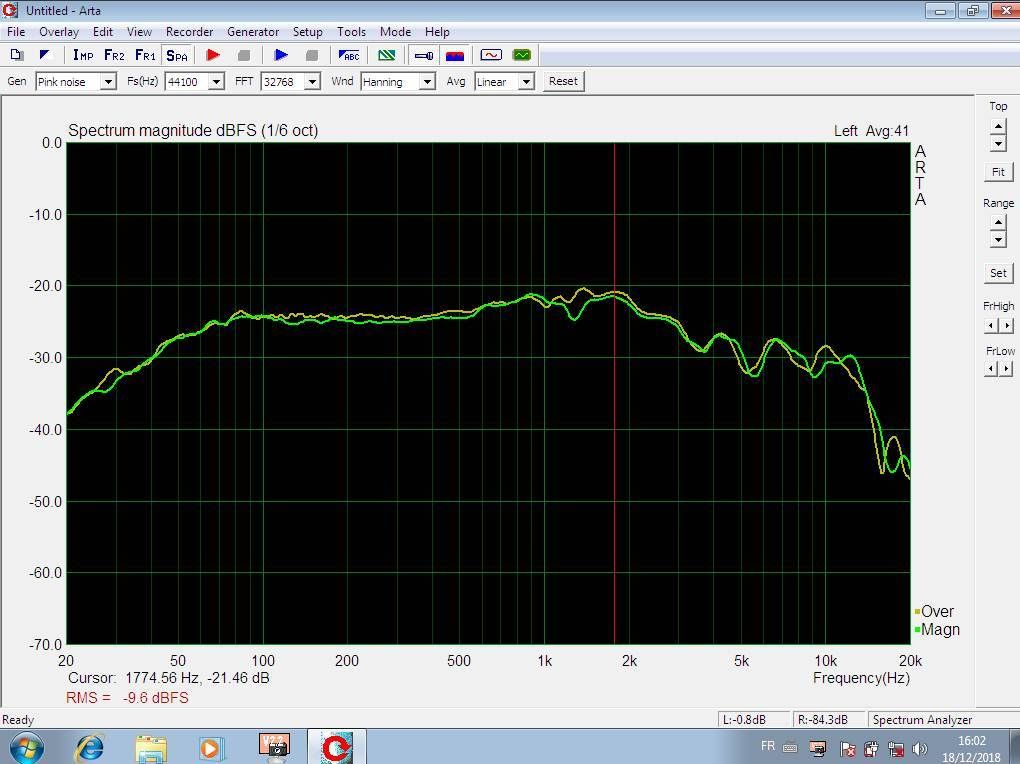Viewport: 1020px width, 764px height.
Task: Click the green waveform toolbar icon
Action: (x=521, y=55)
